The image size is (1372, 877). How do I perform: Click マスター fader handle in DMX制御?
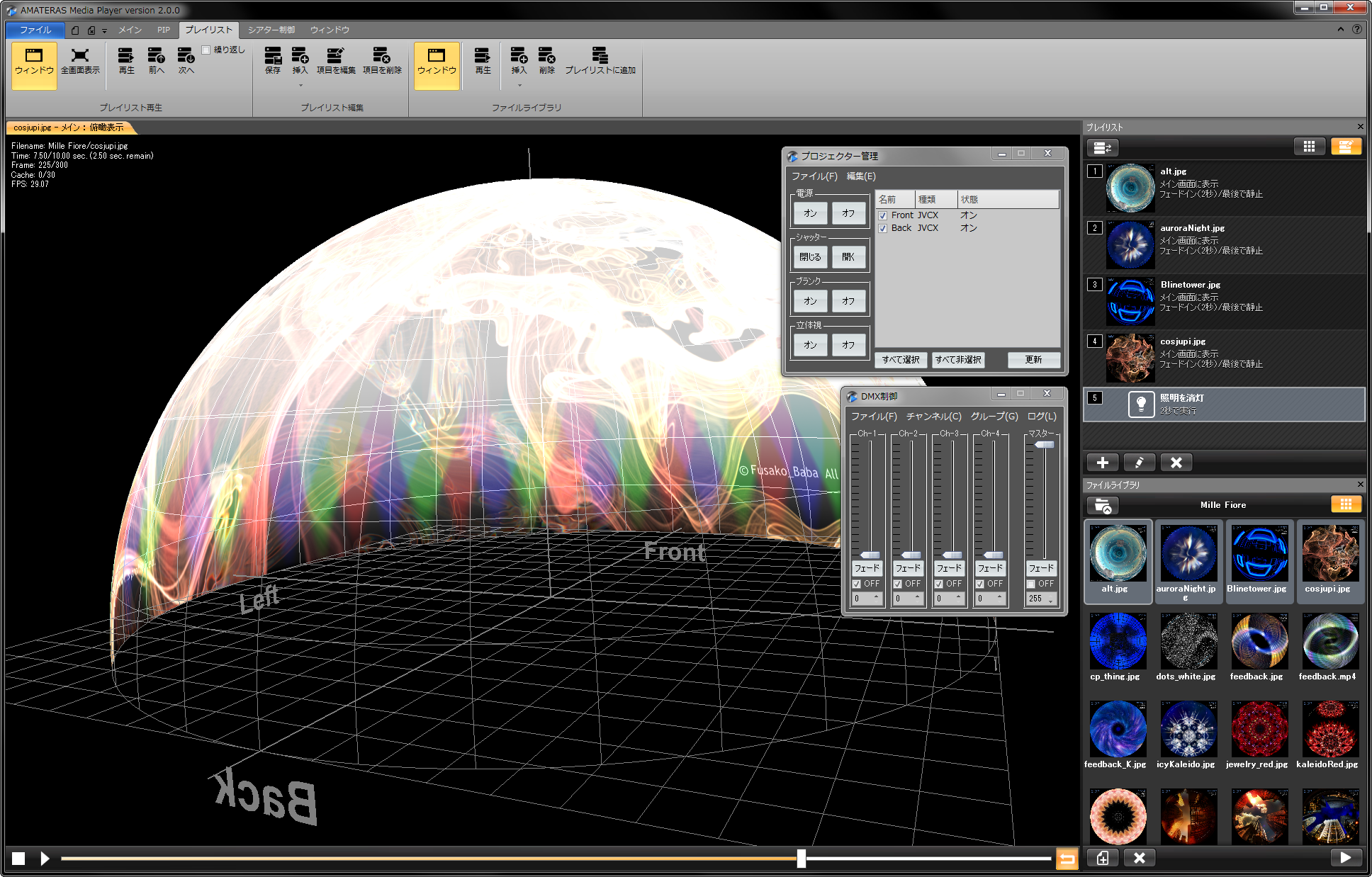coord(1044,445)
